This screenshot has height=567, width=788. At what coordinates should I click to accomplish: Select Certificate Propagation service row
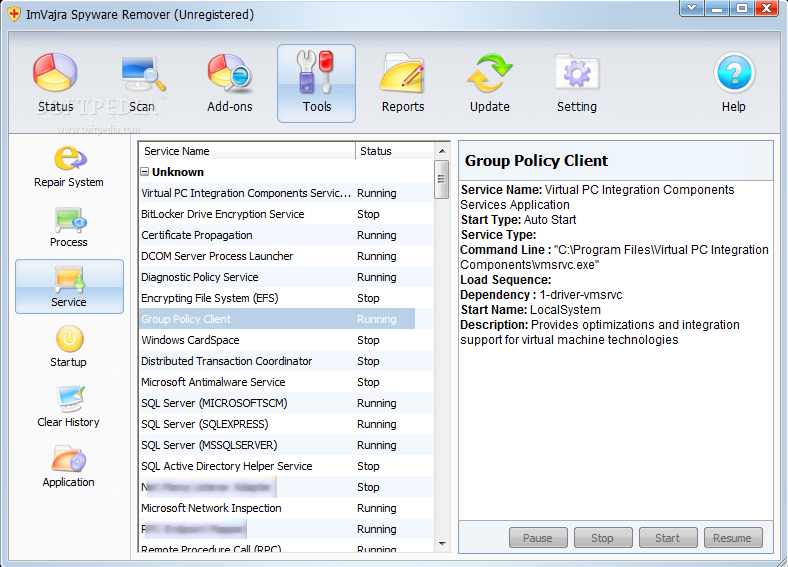click(286, 235)
